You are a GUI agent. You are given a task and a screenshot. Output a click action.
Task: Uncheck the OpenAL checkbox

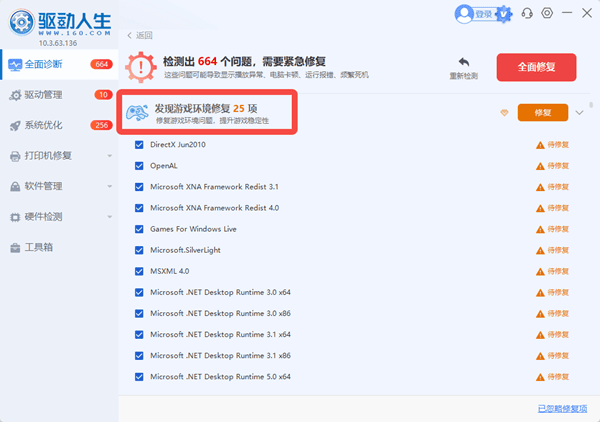(x=139, y=166)
